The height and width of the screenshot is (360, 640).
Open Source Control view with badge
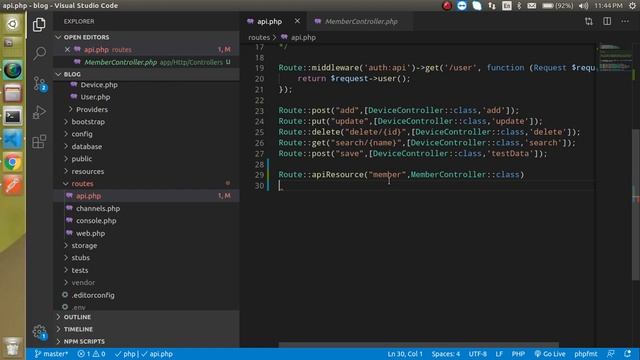tap(40, 83)
